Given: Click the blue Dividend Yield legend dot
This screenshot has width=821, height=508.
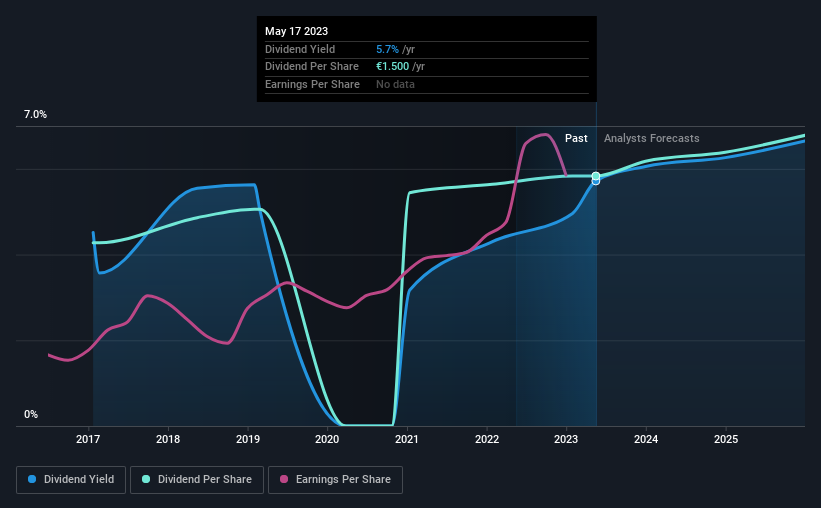Looking at the screenshot, I should (32, 479).
